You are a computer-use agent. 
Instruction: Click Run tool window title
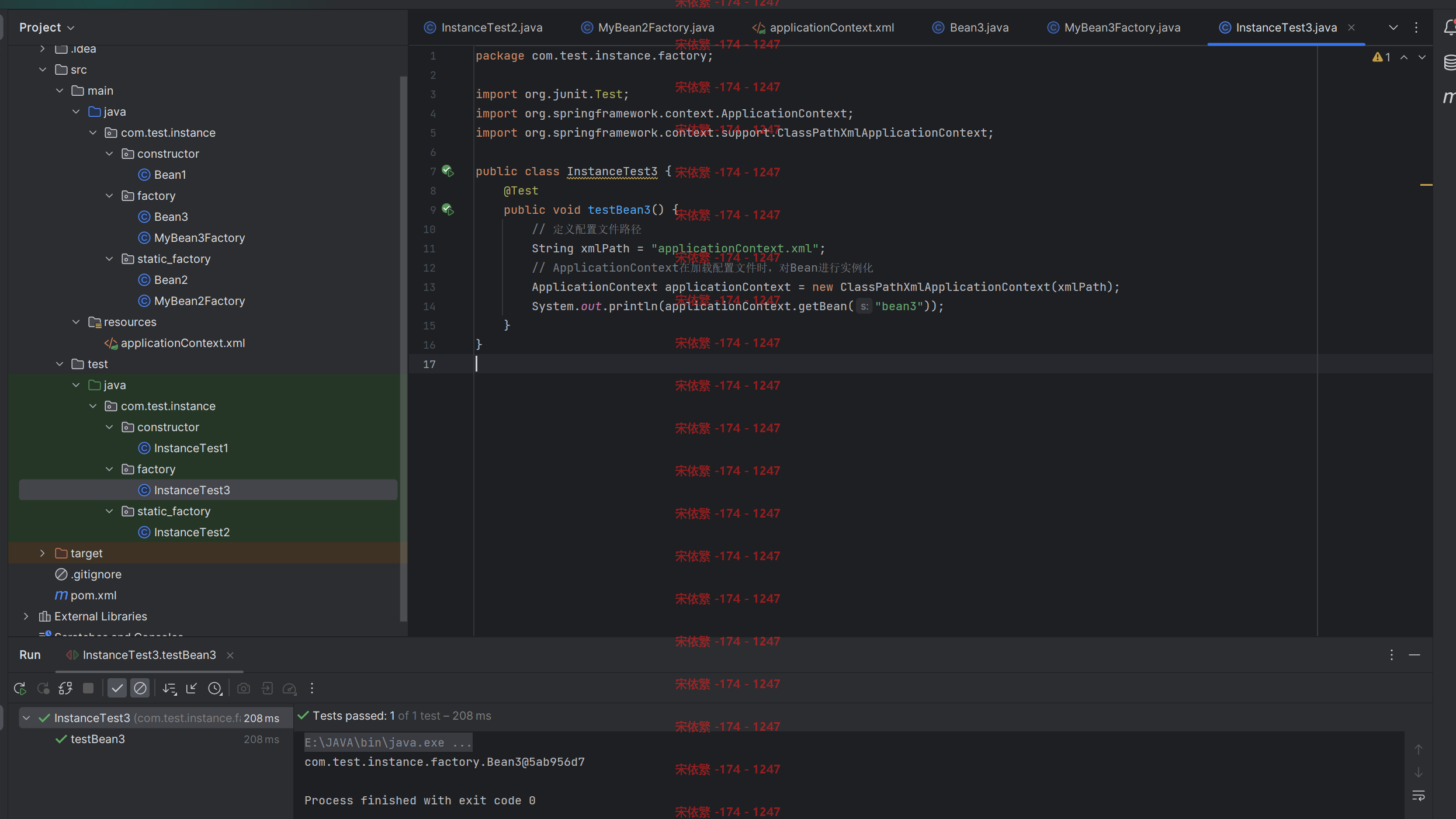coord(30,655)
